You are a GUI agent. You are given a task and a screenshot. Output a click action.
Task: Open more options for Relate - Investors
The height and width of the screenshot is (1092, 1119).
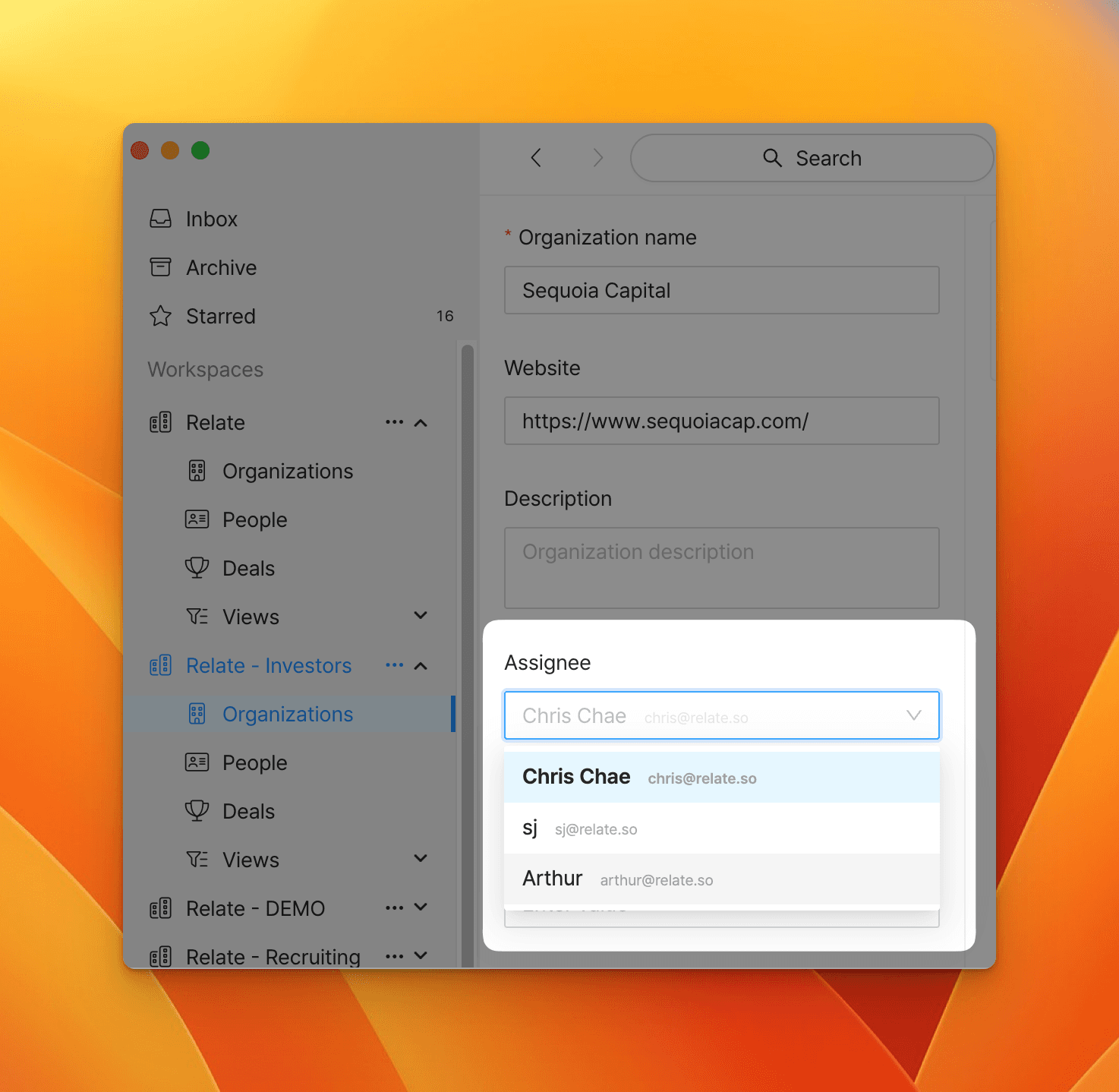click(x=394, y=665)
